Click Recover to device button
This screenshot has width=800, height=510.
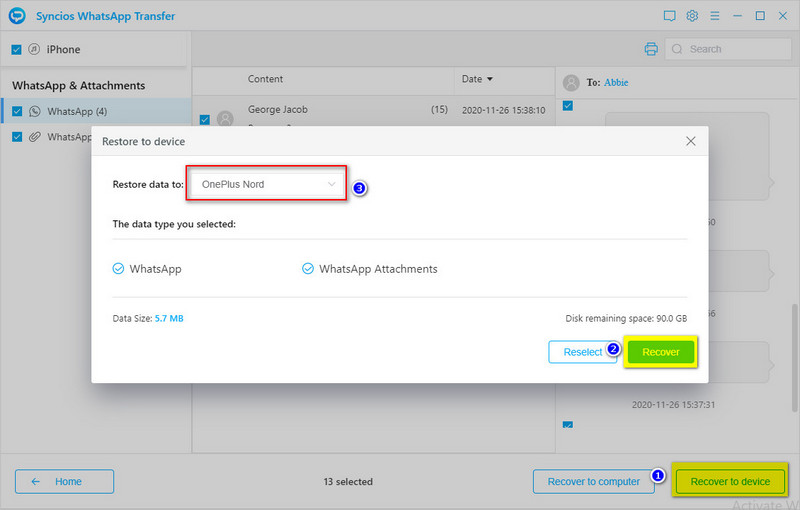(x=730, y=481)
